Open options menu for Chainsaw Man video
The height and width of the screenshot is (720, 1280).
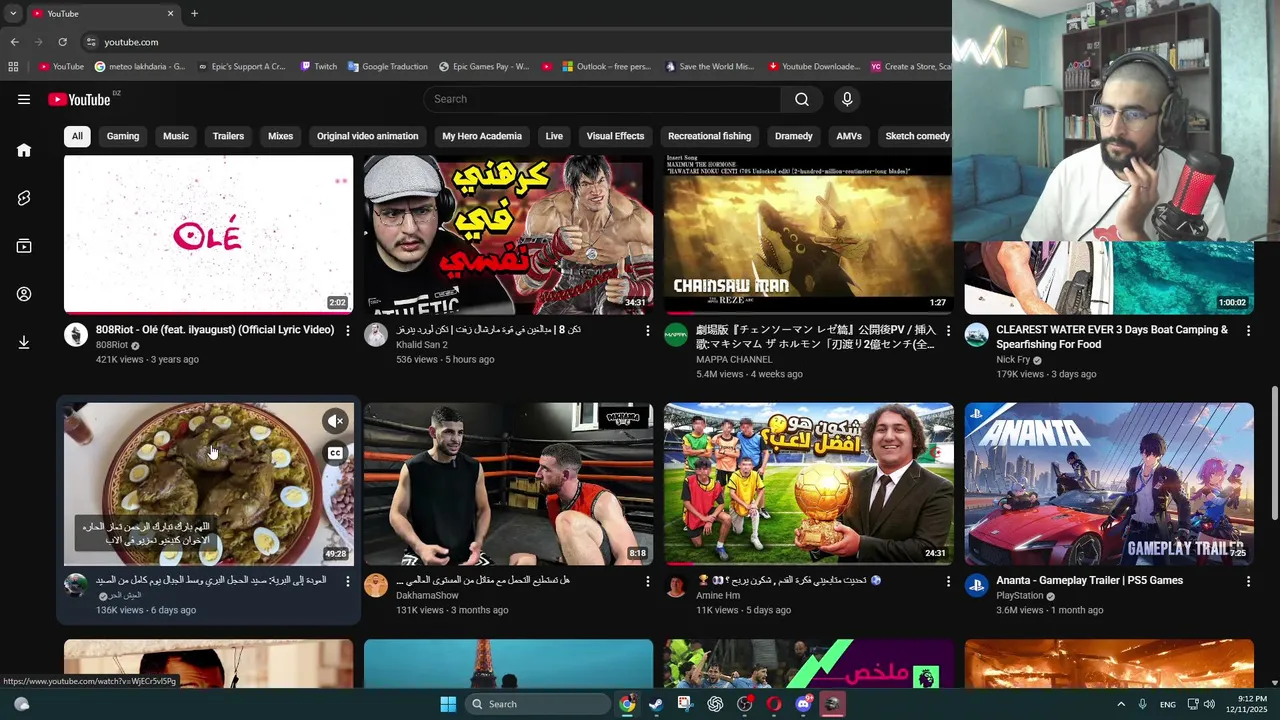tap(948, 330)
